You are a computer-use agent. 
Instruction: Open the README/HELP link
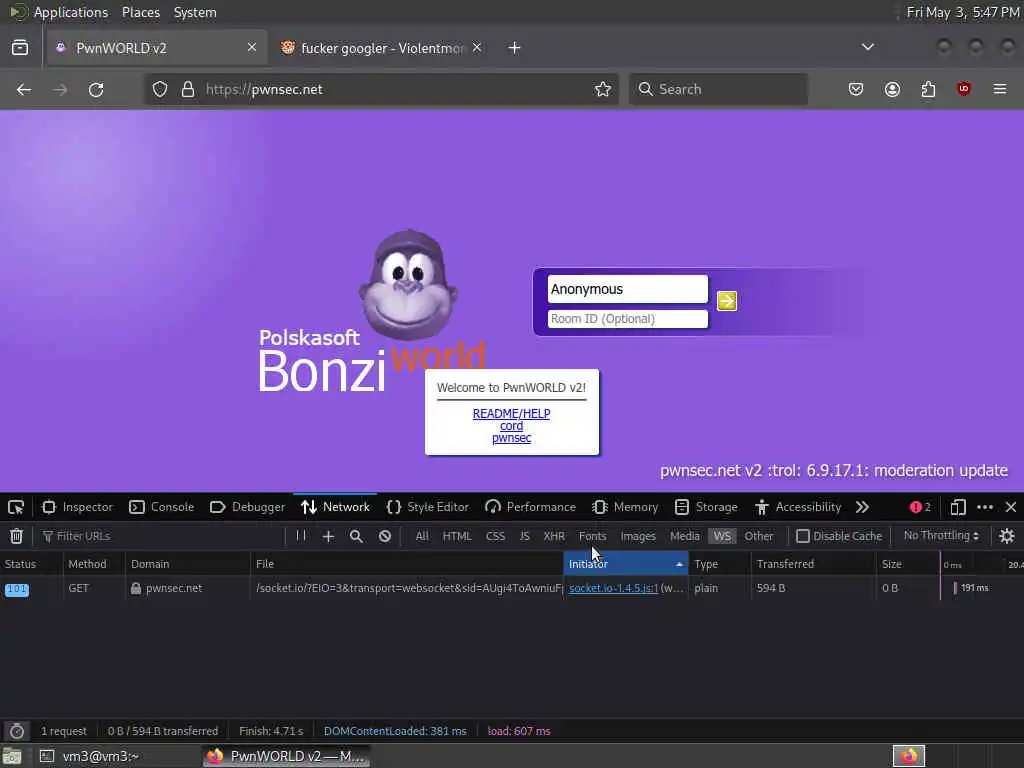point(511,413)
